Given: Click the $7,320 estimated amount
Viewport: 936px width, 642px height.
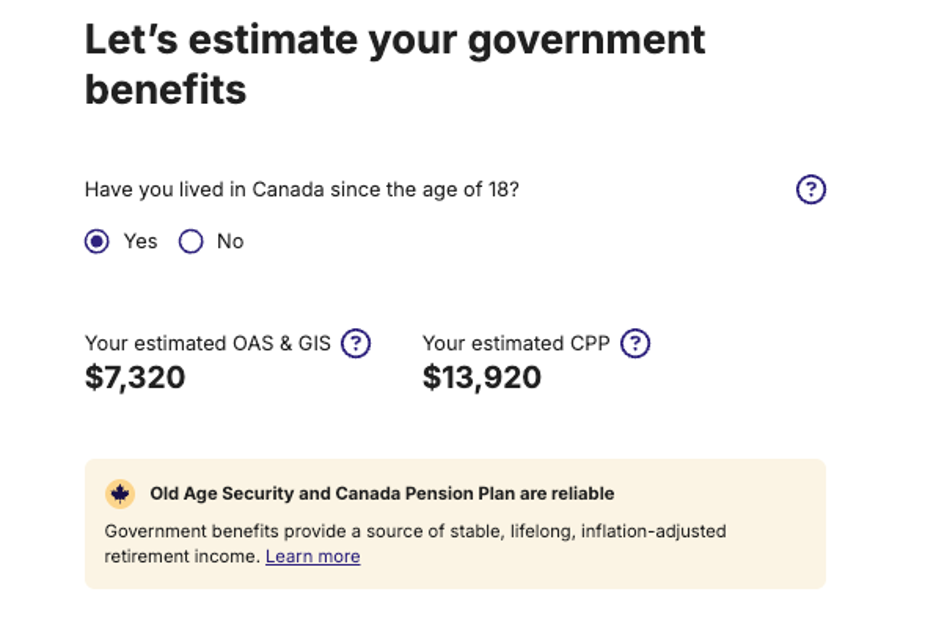Looking at the screenshot, I should pos(136,377).
